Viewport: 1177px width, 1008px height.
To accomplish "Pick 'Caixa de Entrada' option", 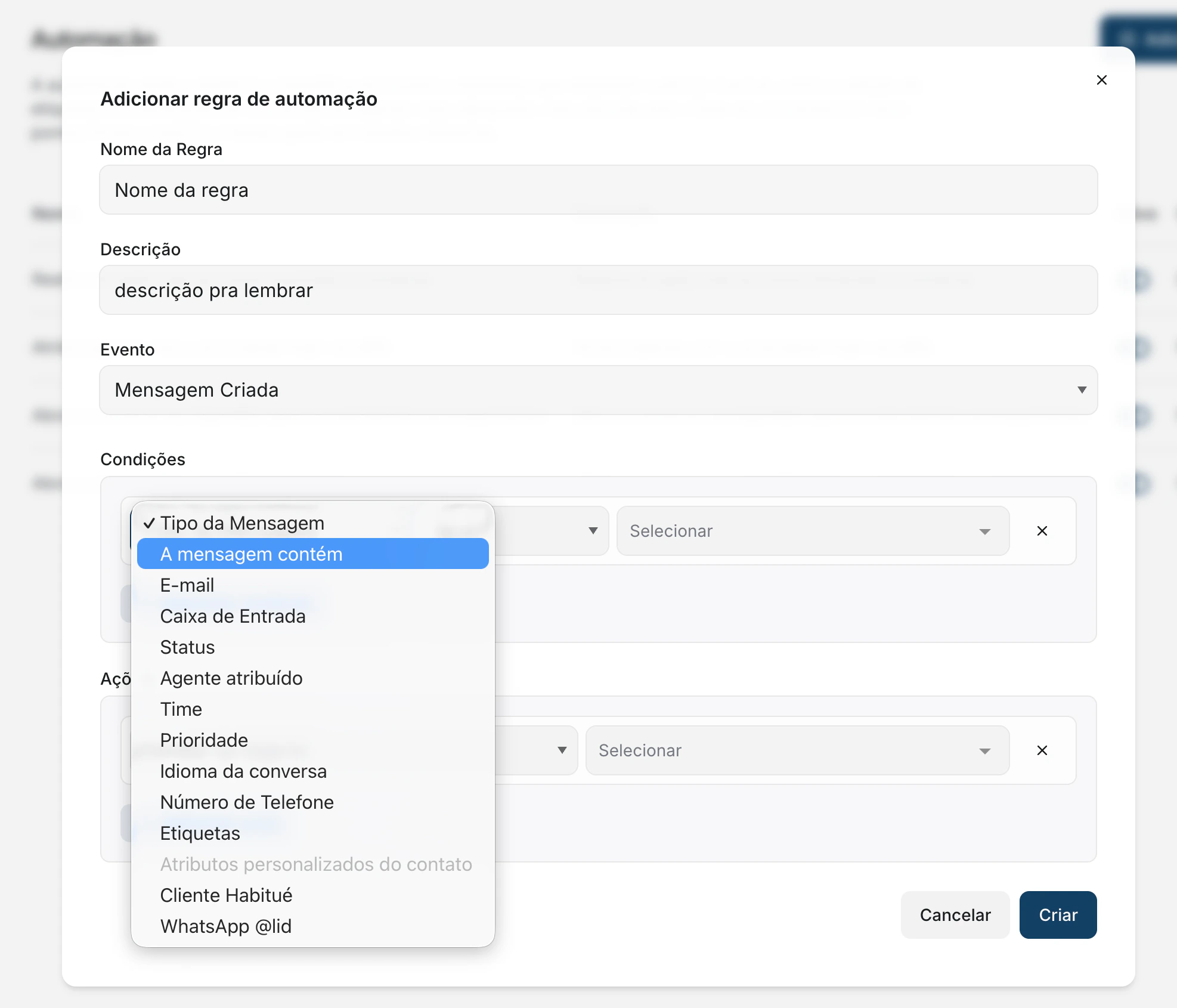I will pos(312,616).
